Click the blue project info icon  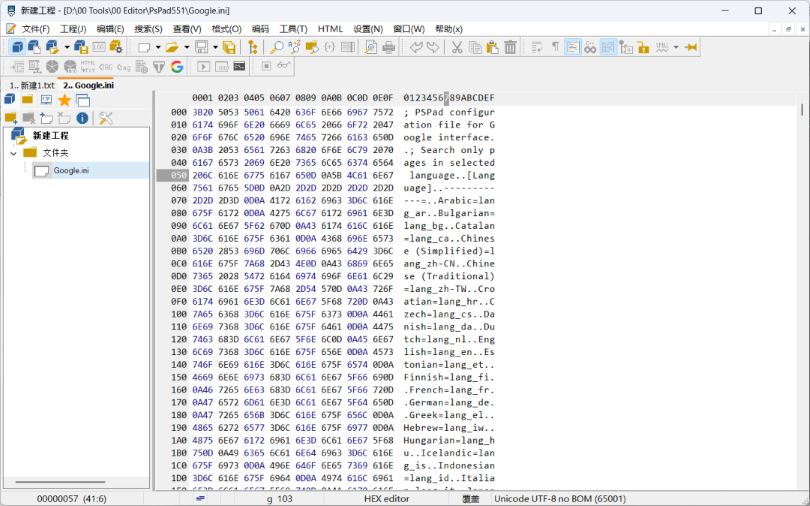click(82, 118)
